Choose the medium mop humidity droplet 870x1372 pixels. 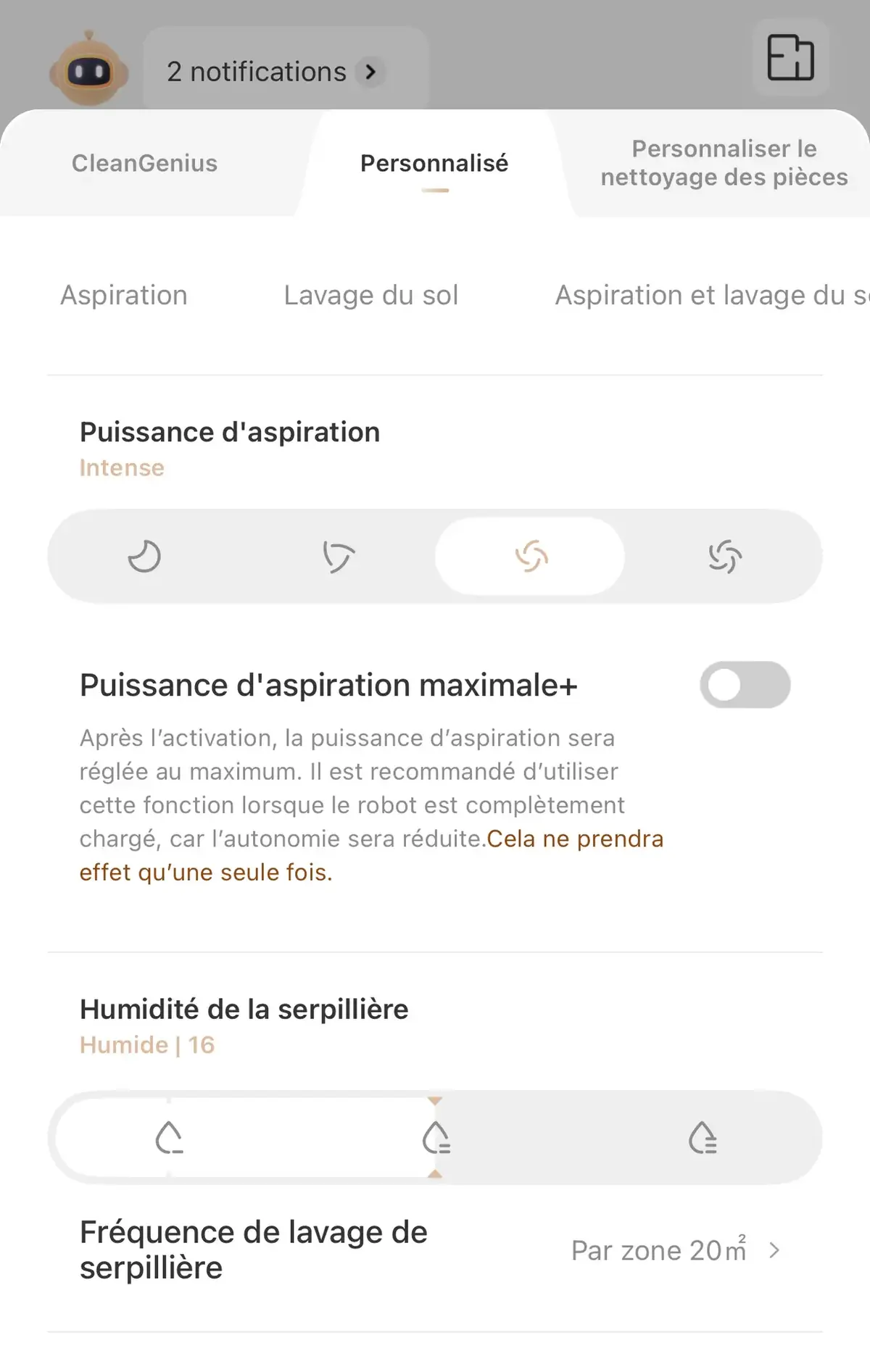click(436, 1138)
